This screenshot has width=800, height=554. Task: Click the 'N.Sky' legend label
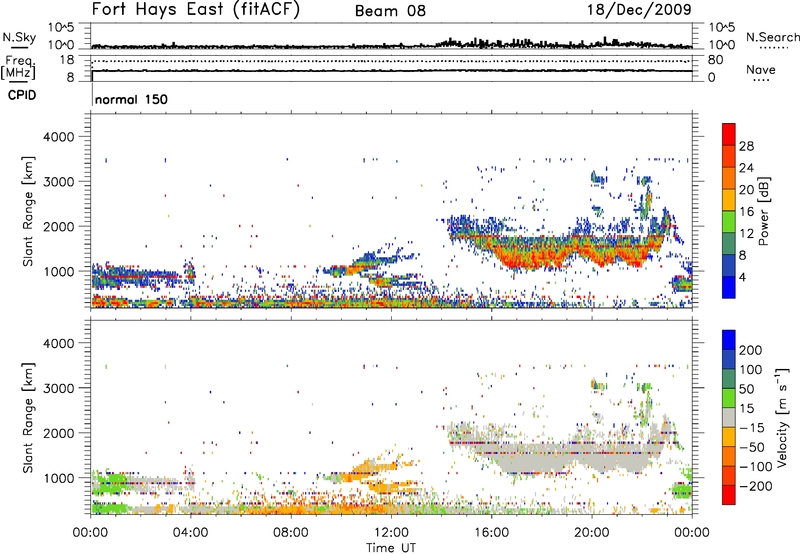click(x=19, y=37)
